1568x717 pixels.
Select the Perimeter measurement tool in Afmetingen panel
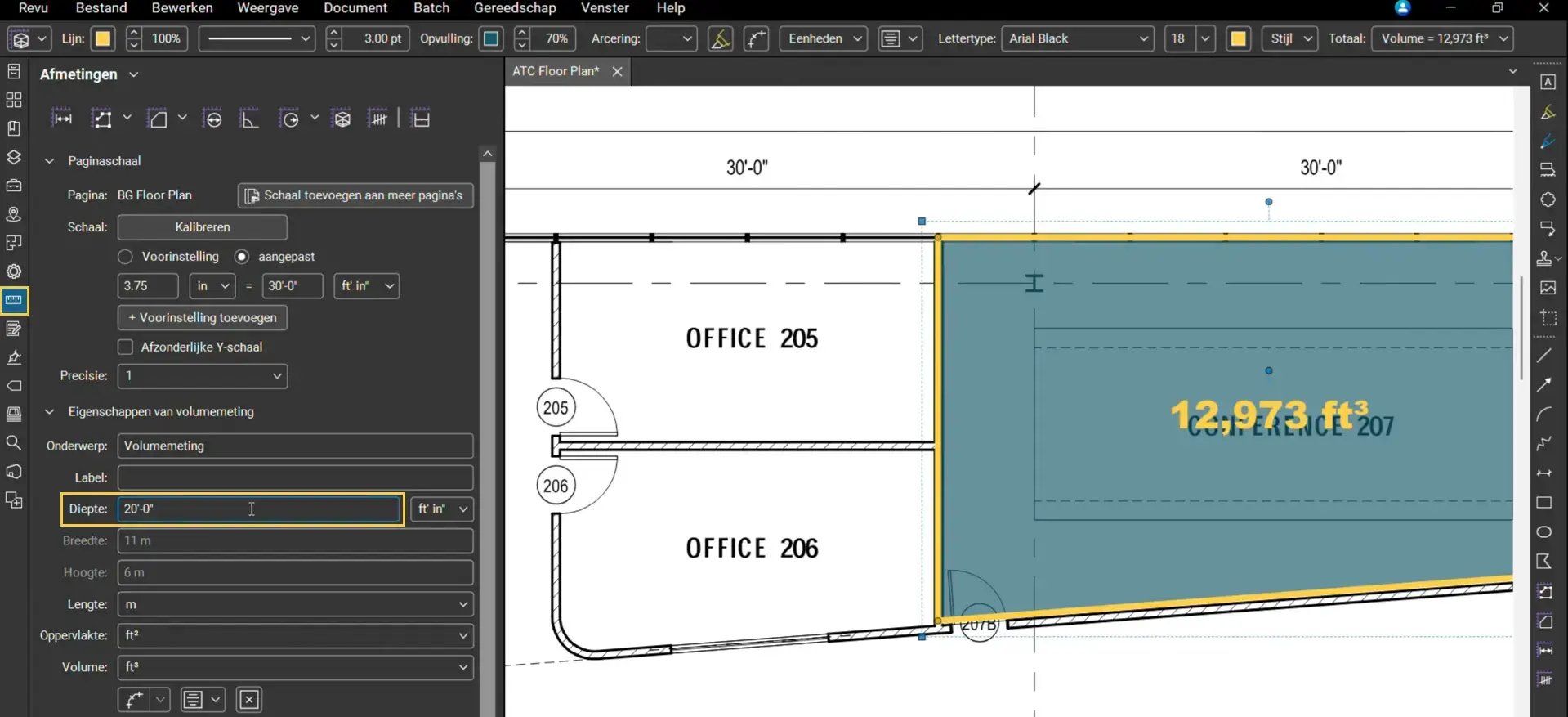coord(101,119)
